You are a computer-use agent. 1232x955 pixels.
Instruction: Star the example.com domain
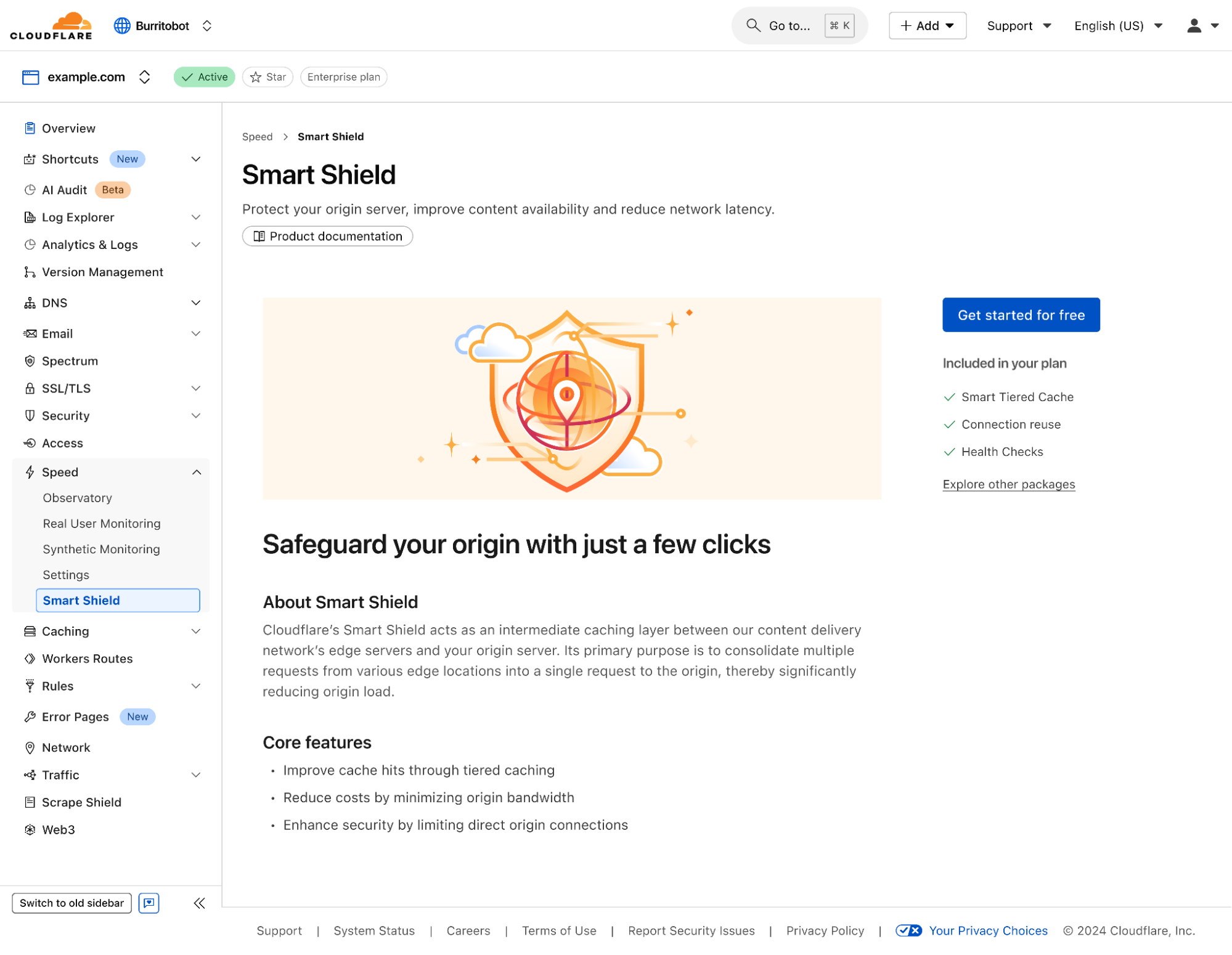pos(268,77)
